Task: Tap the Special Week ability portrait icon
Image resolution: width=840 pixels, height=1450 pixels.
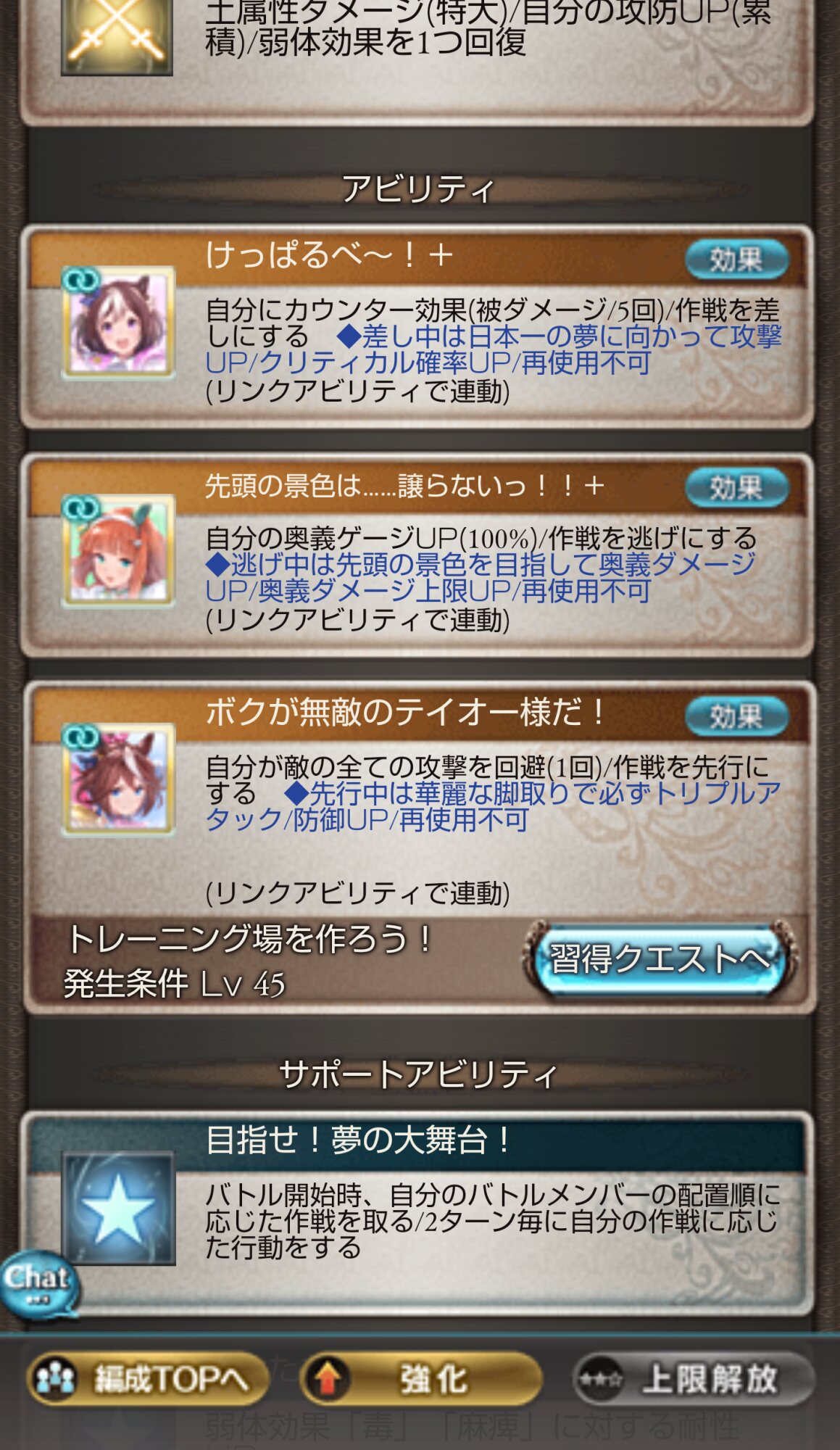Action: click(x=118, y=323)
